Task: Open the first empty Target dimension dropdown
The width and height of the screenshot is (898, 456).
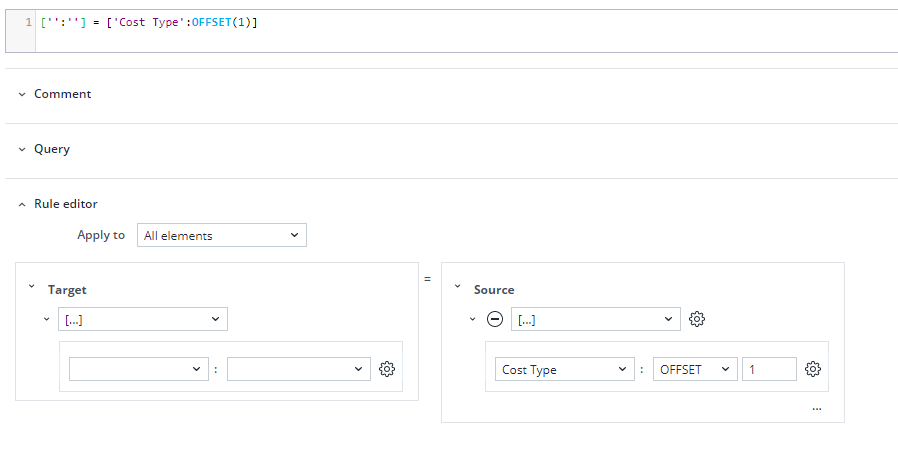Action: pyautogui.click(x=138, y=369)
